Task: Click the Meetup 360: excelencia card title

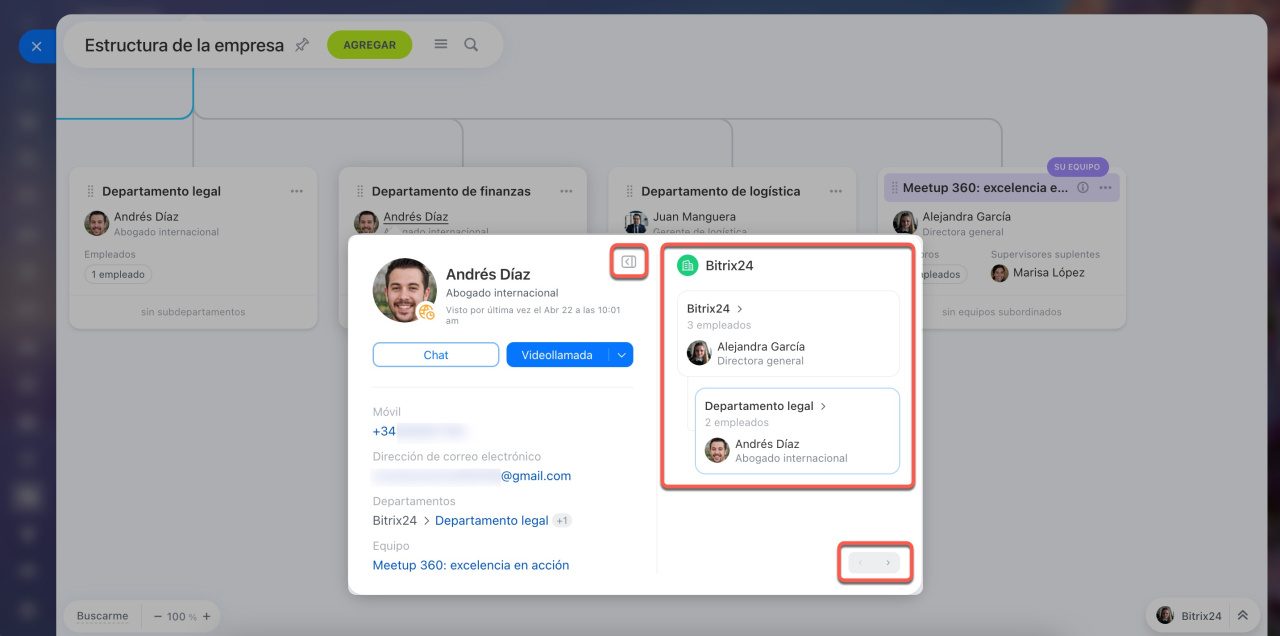Action: 986,188
